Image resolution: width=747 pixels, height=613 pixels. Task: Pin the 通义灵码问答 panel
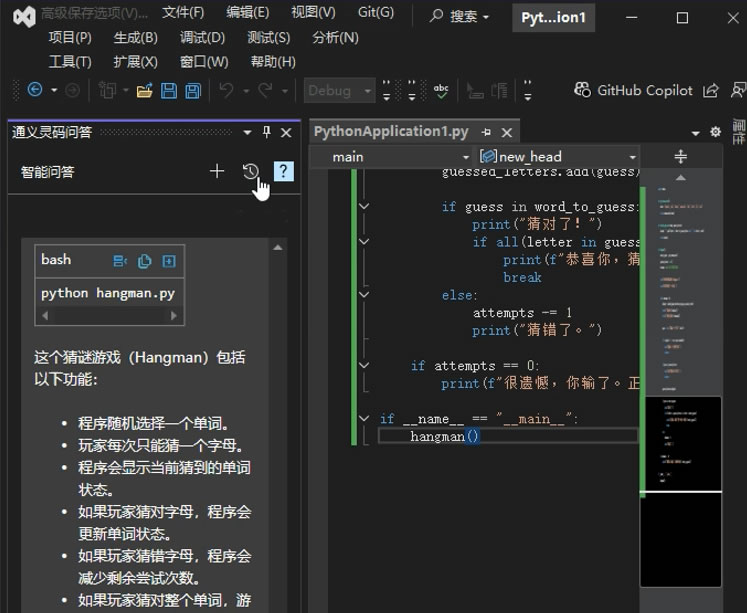267,132
